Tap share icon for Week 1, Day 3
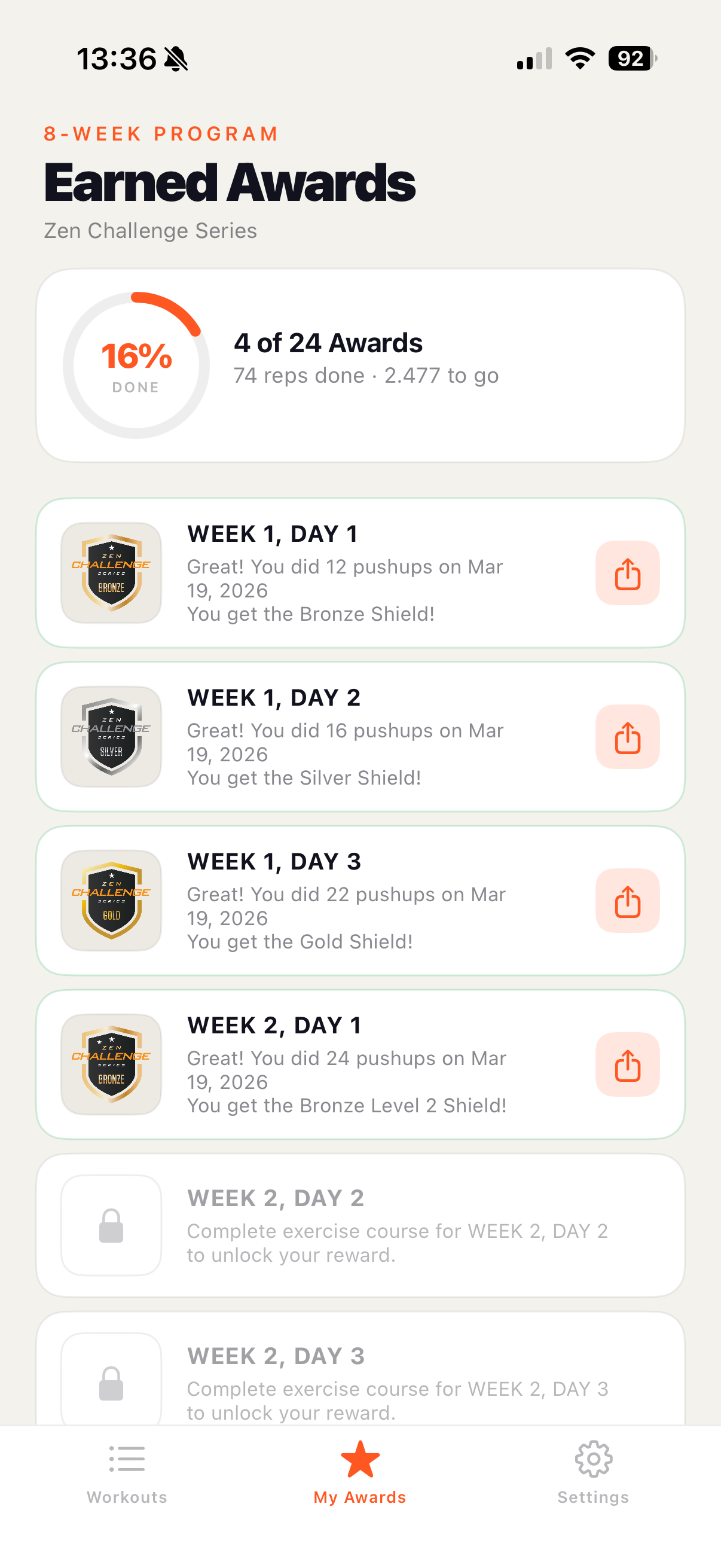Viewport: 721px width, 1568px height. click(627, 900)
